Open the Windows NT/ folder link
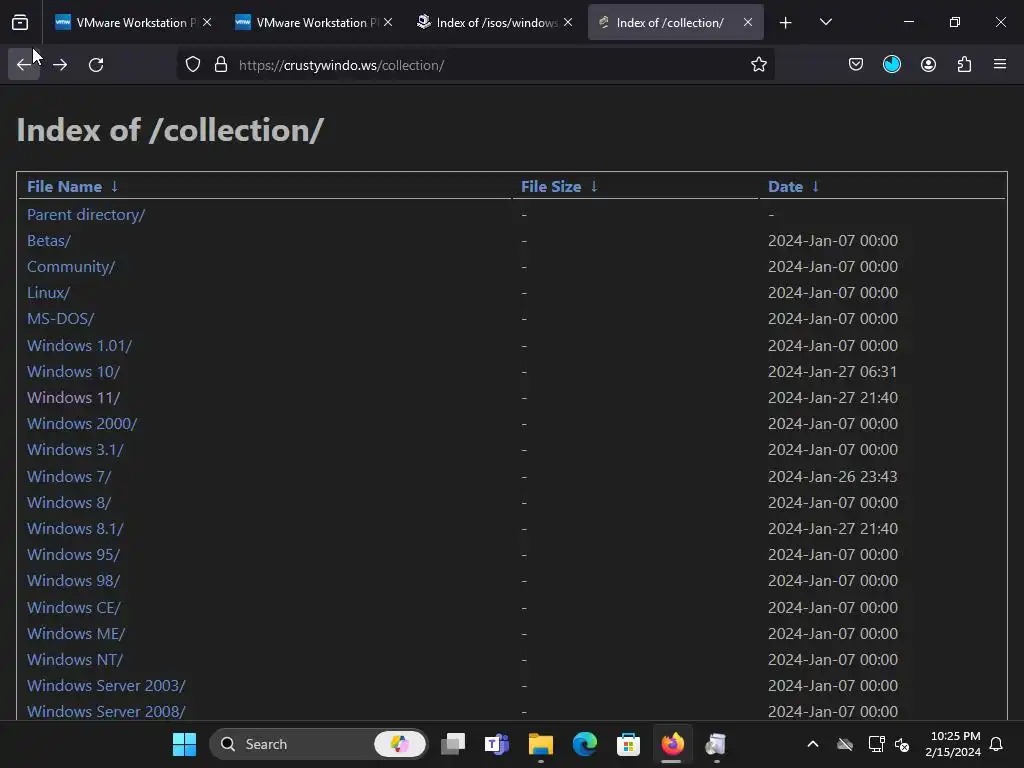Viewport: 1024px width, 768px height. [x=74, y=660]
